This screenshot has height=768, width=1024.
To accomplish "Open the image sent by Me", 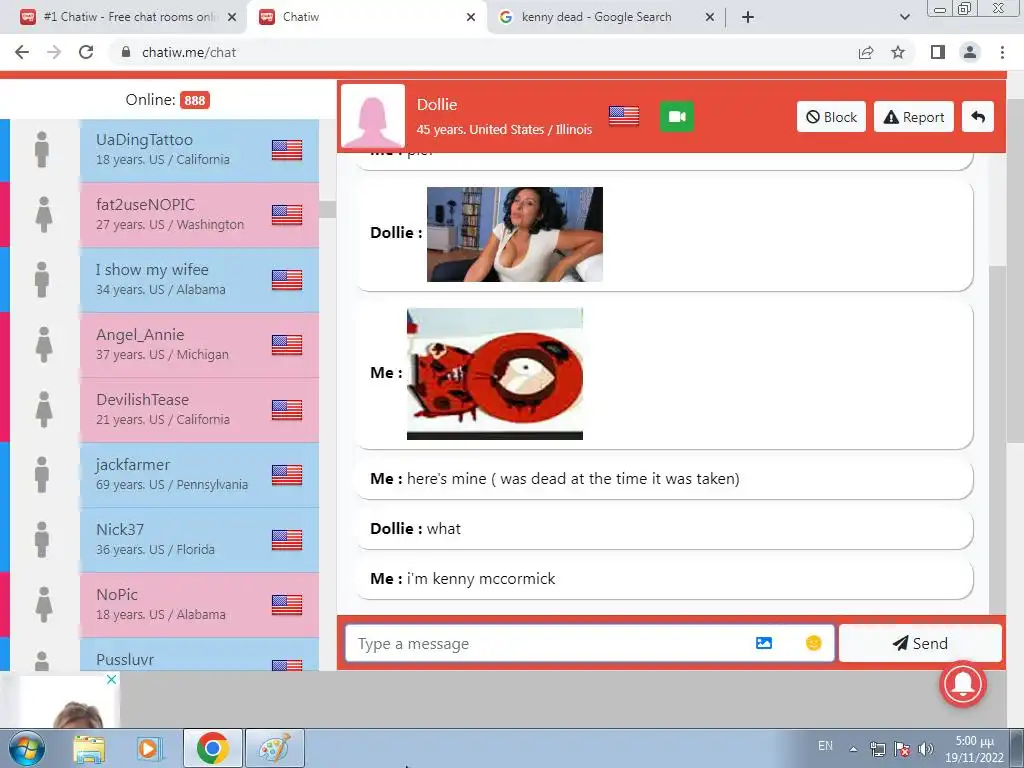I will 494,374.
